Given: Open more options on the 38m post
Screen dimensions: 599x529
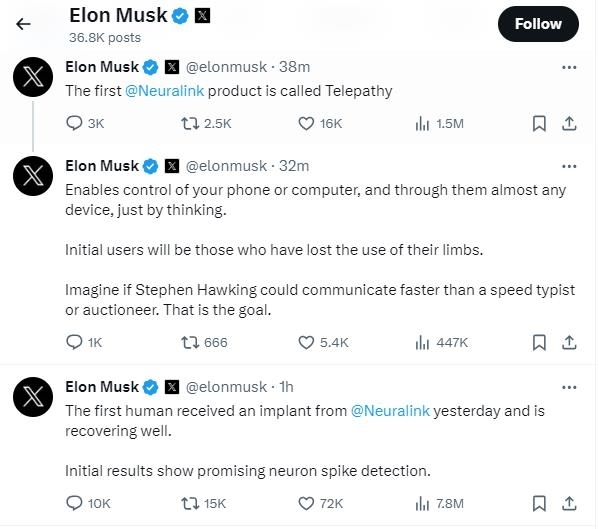Looking at the screenshot, I should point(569,68).
